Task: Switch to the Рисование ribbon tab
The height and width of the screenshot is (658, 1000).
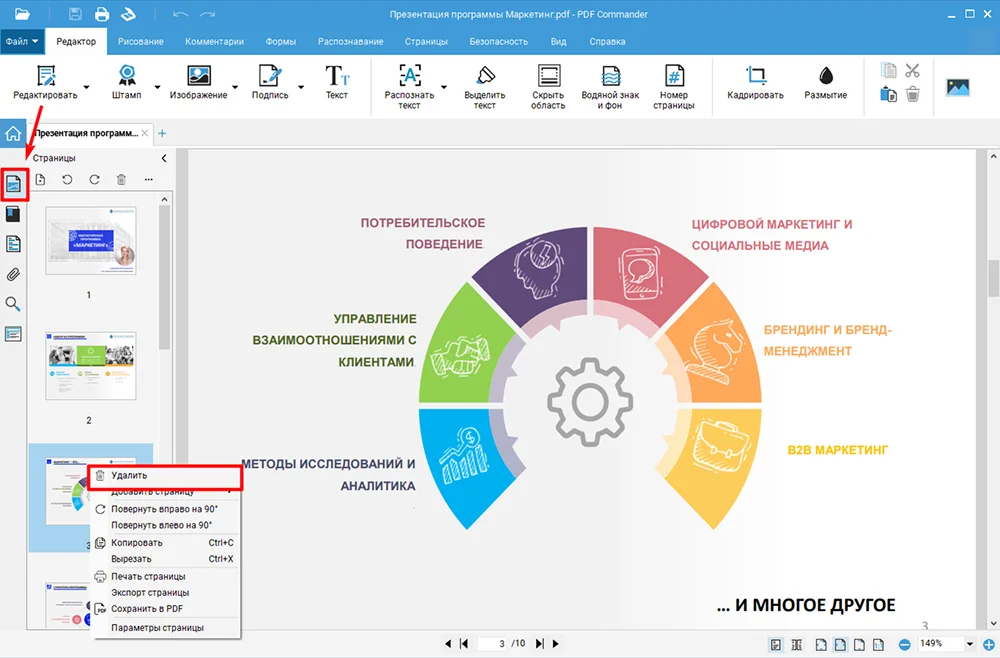Action: (x=141, y=42)
